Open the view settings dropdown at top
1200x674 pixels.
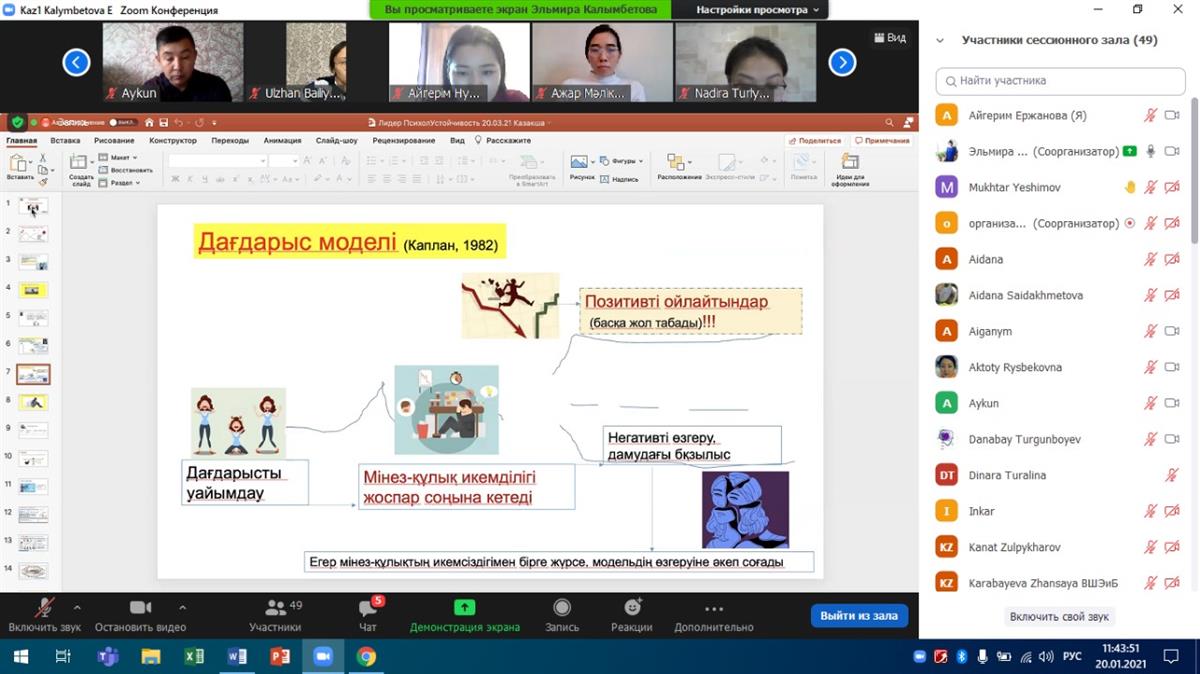(758, 10)
